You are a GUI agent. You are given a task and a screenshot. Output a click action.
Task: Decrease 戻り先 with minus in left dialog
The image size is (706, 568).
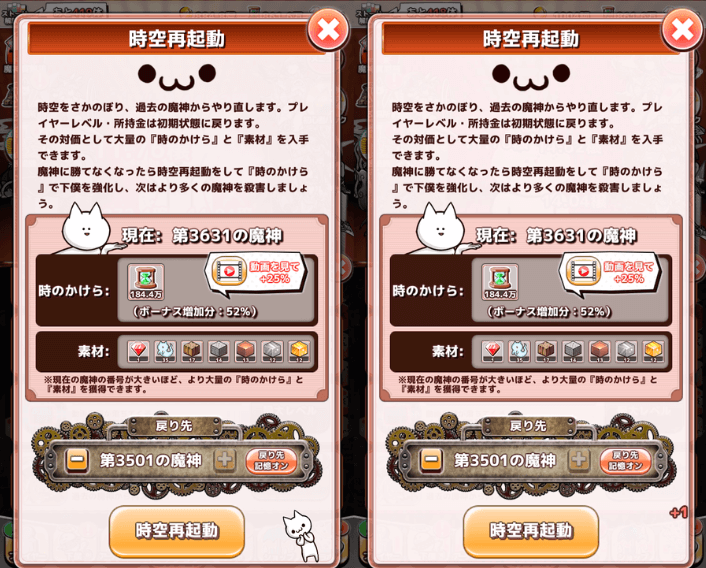[x=77, y=460]
